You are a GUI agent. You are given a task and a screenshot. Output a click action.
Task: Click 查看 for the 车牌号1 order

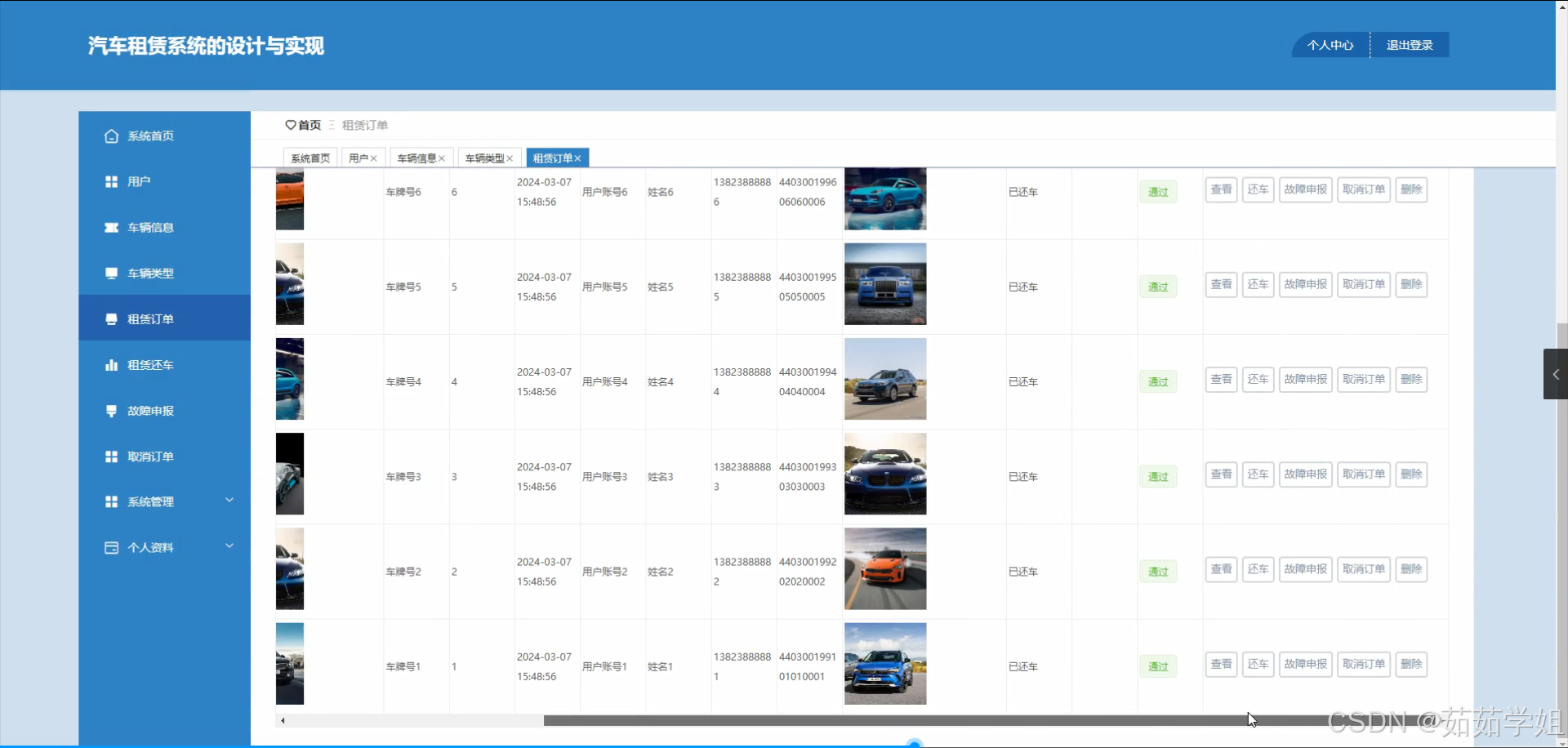1221,664
